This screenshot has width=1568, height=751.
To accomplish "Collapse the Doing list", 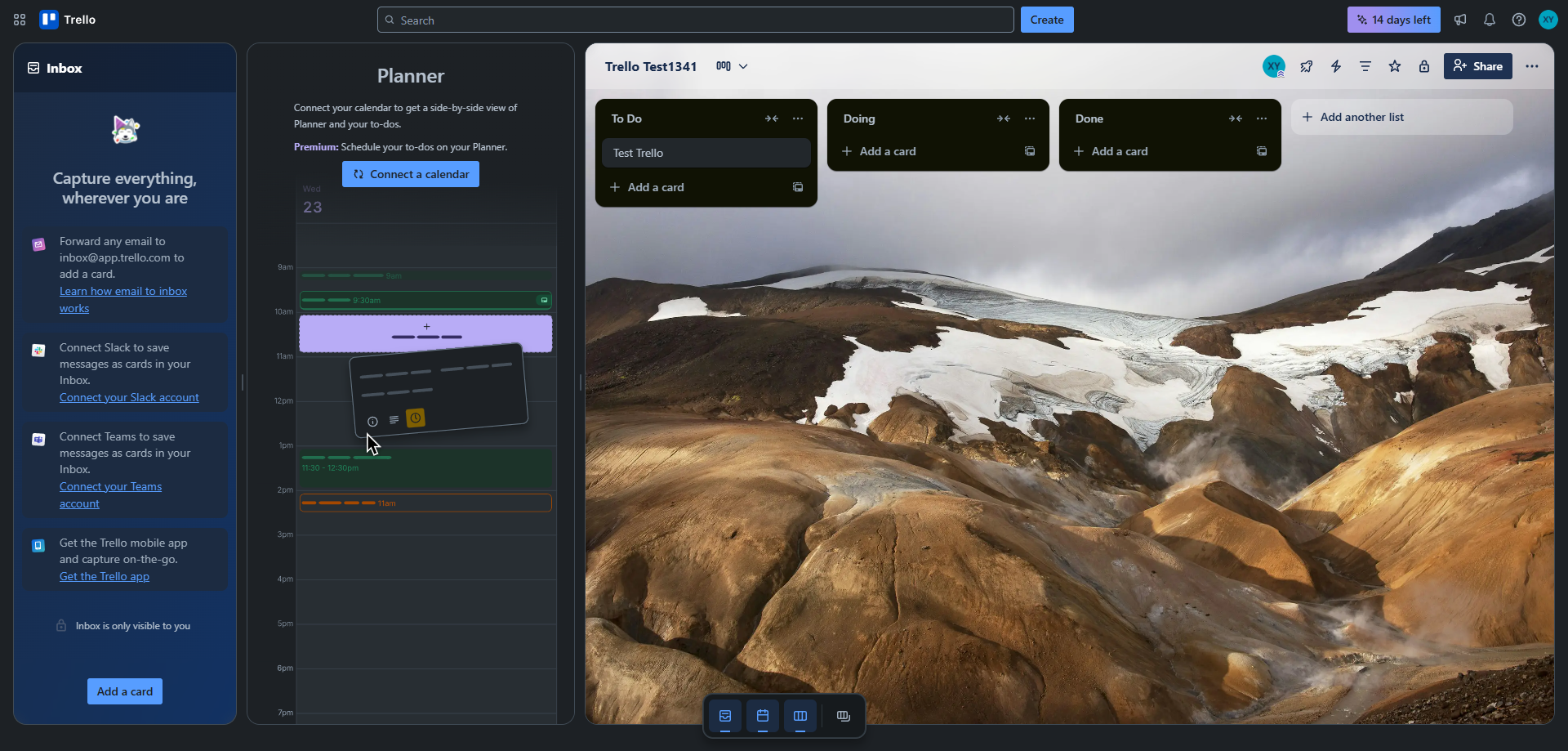I will tap(1004, 118).
